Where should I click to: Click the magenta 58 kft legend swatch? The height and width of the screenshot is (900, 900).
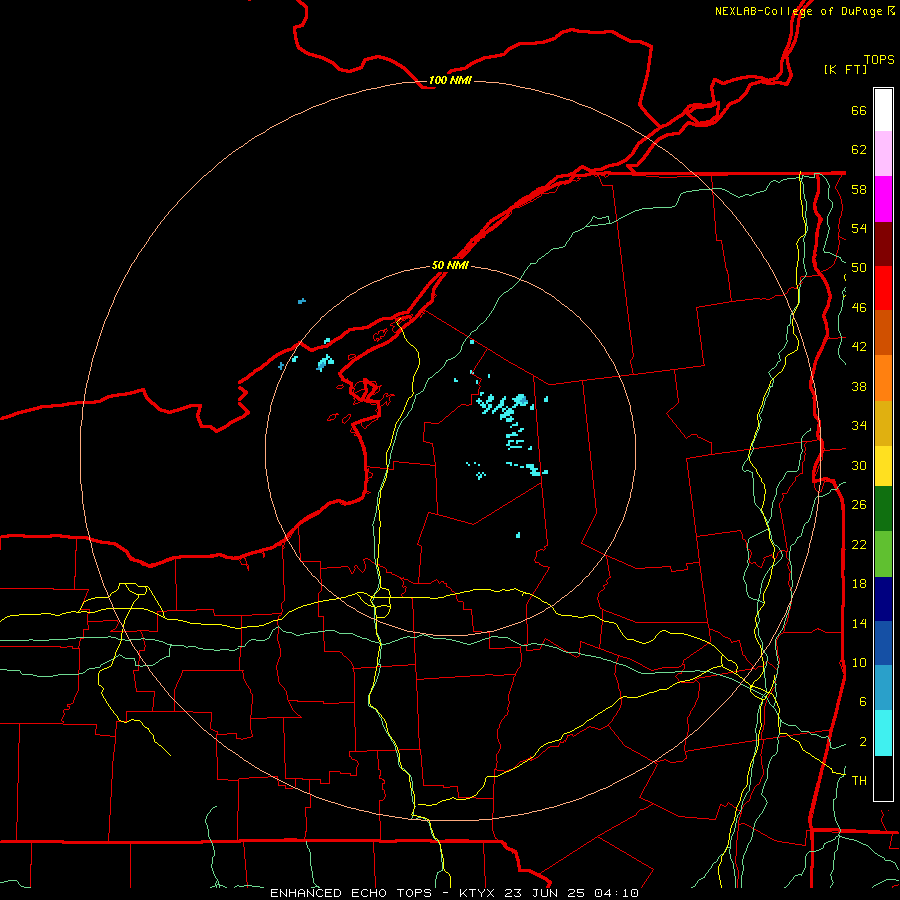[883, 199]
